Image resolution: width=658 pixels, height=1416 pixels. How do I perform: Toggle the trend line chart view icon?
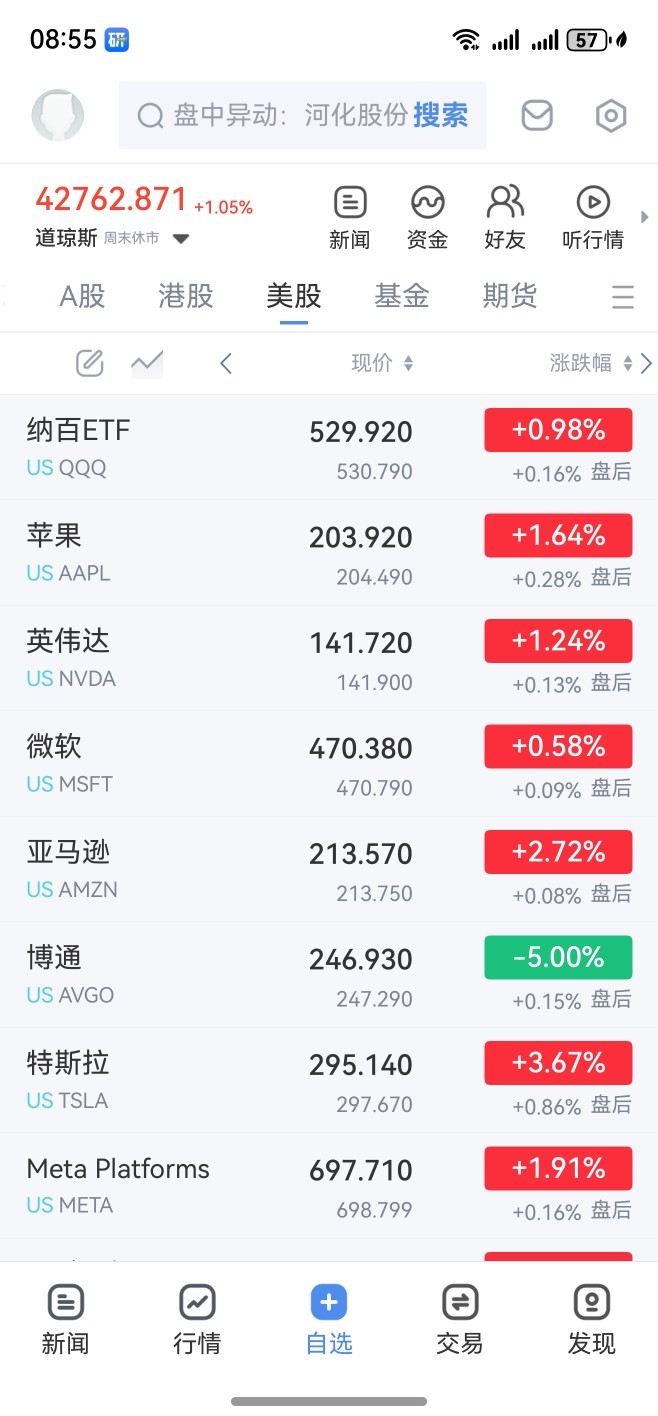pos(147,363)
